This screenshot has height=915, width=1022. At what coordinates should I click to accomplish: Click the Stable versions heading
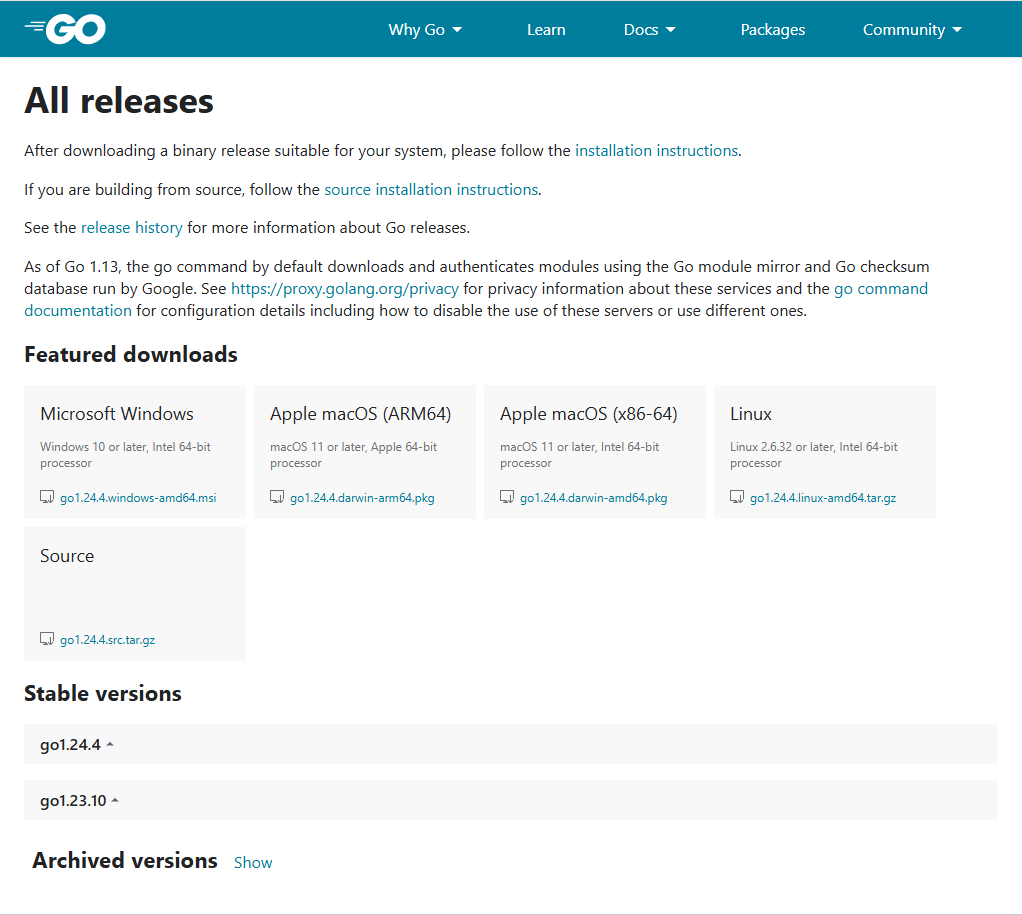(x=103, y=693)
